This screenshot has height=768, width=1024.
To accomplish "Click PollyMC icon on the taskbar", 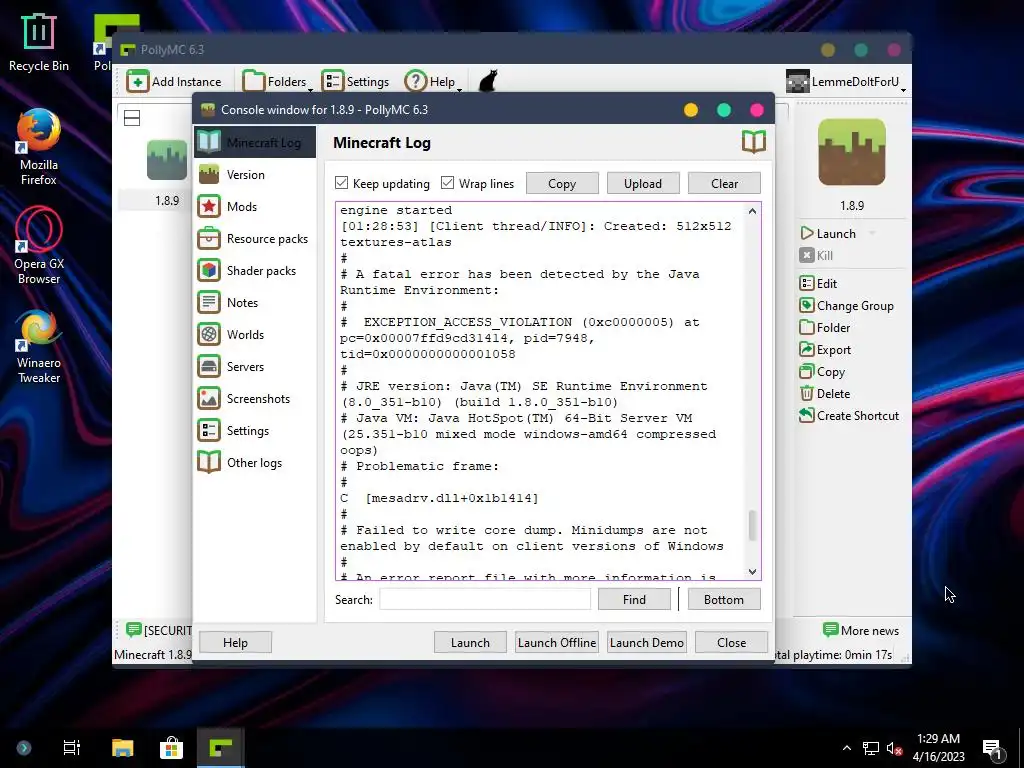I will (220, 748).
